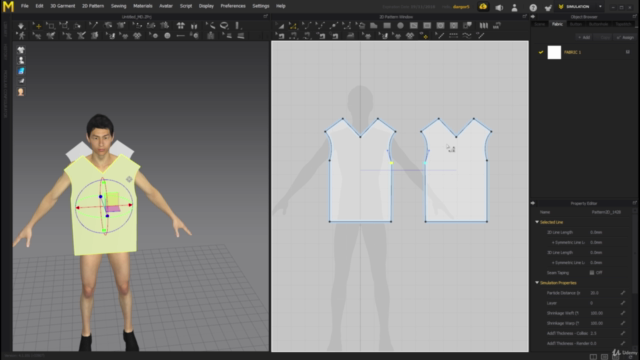
Task: Collapse the Simulation Properties section
Action: click(537, 282)
